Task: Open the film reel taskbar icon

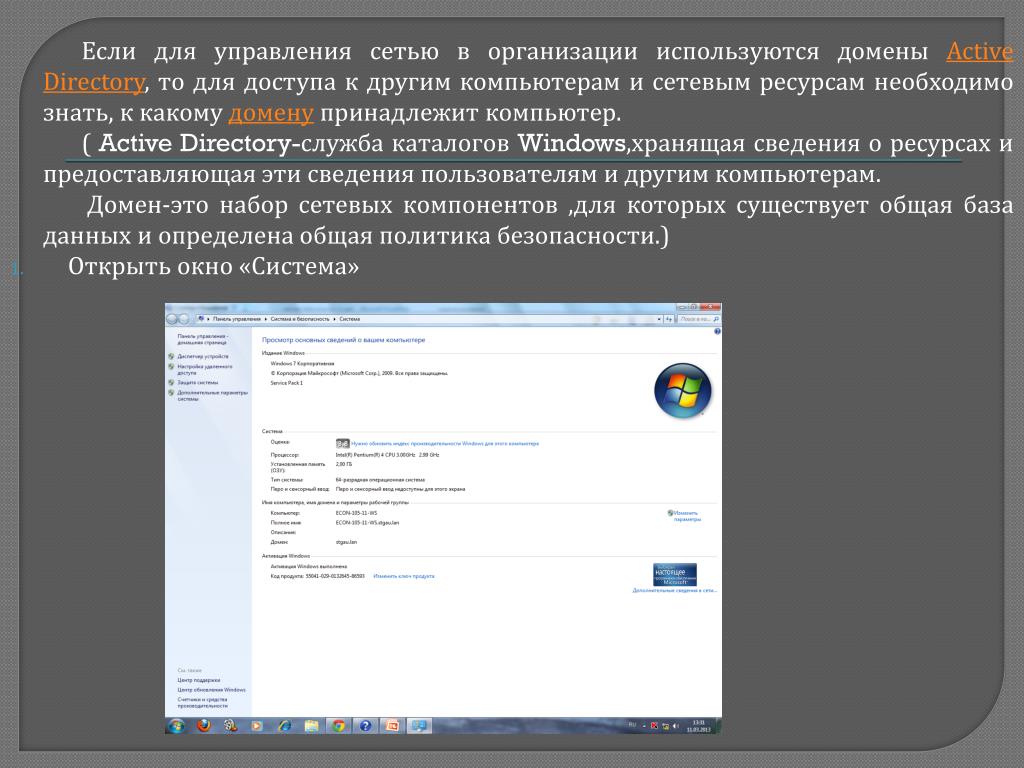Action: pos(231,726)
